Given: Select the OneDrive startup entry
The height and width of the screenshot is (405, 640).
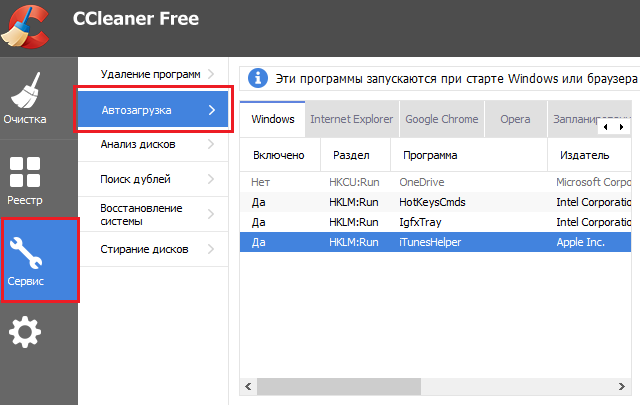Looking at the screenshot, I should tap(420, 183).
